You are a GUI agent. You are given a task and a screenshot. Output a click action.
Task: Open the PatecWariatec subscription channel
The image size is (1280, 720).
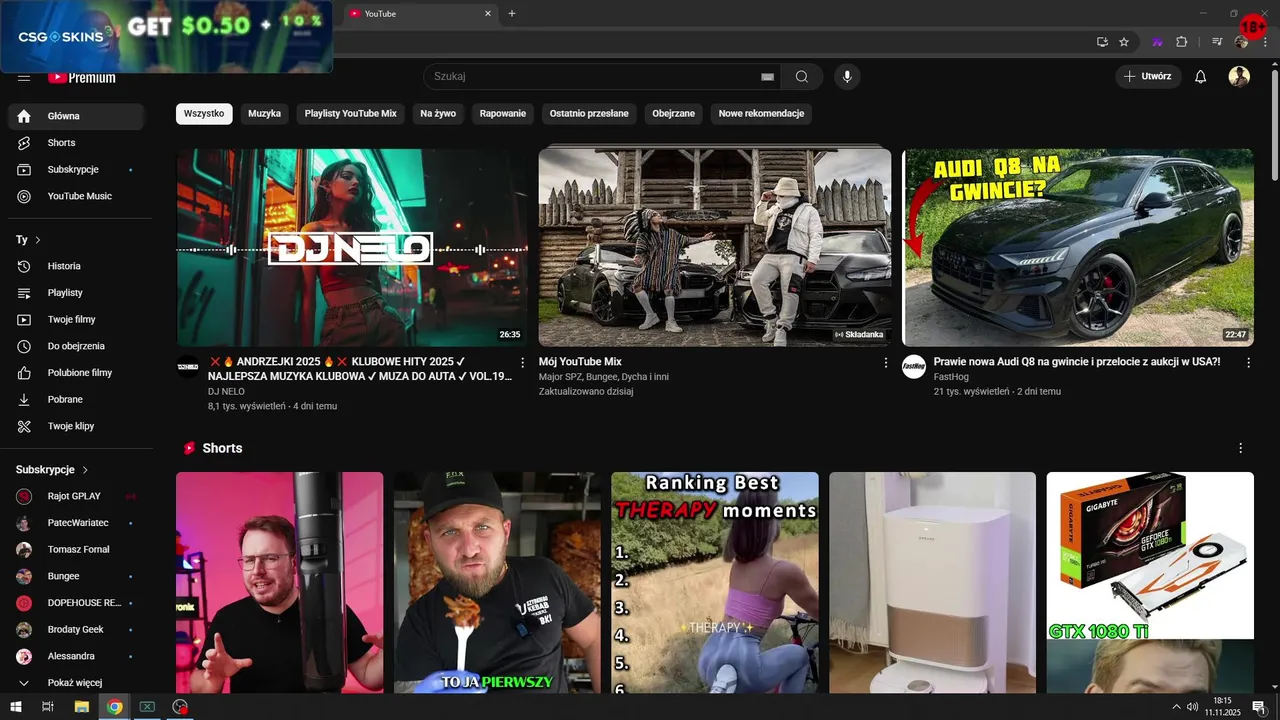(x=76, y=523)
